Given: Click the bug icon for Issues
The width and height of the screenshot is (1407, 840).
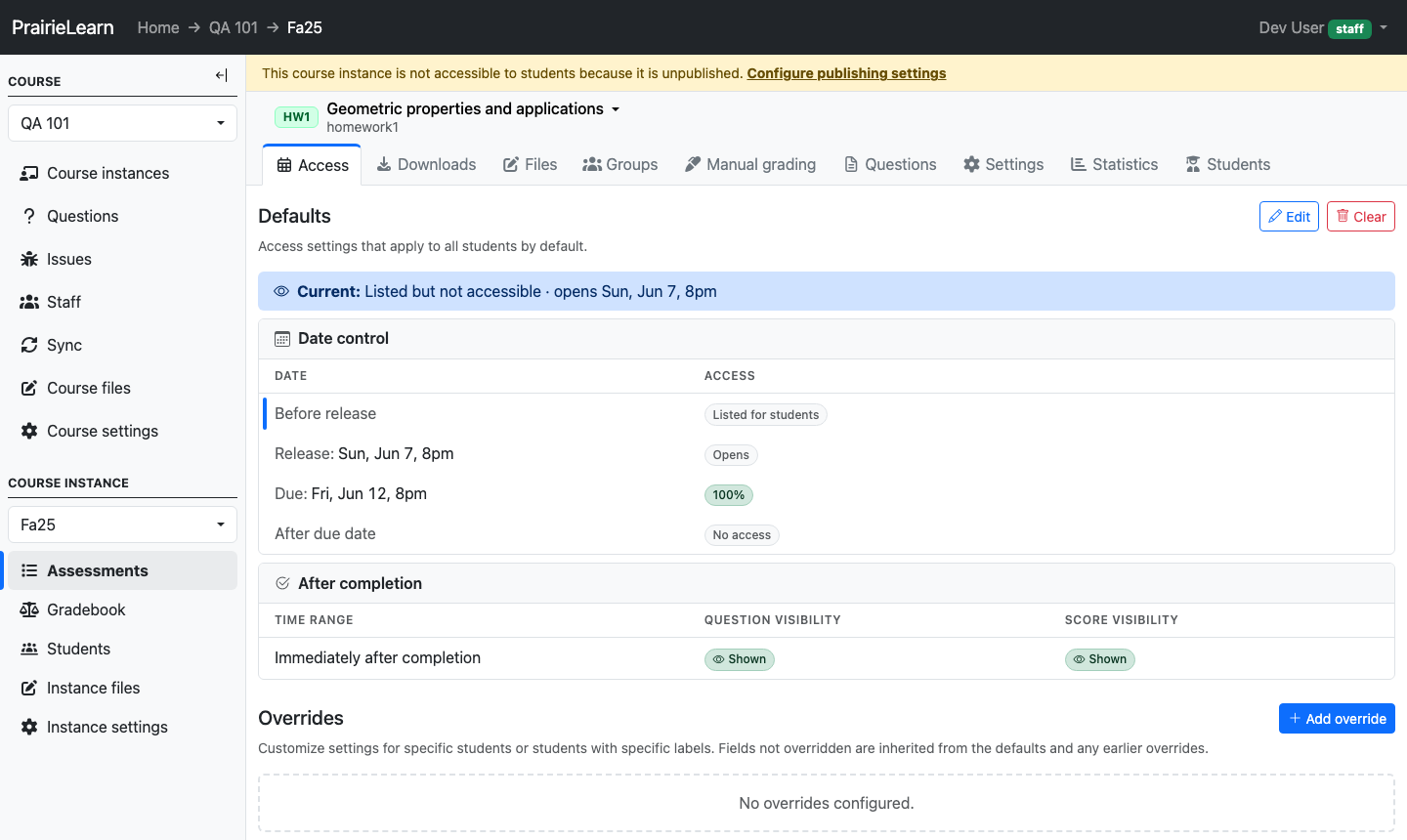Looking at the screenshot, I should (29, 259).
